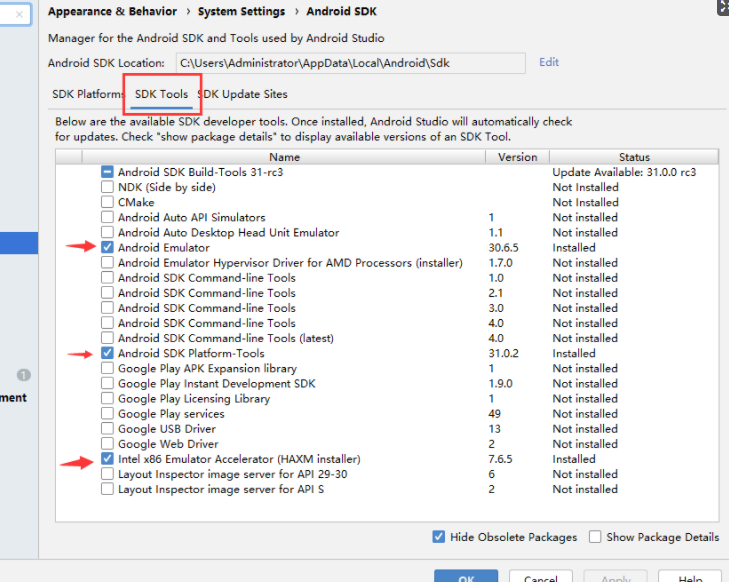Check Command-line Tools version 3.0 checkbox

click(x=107, y=308)
